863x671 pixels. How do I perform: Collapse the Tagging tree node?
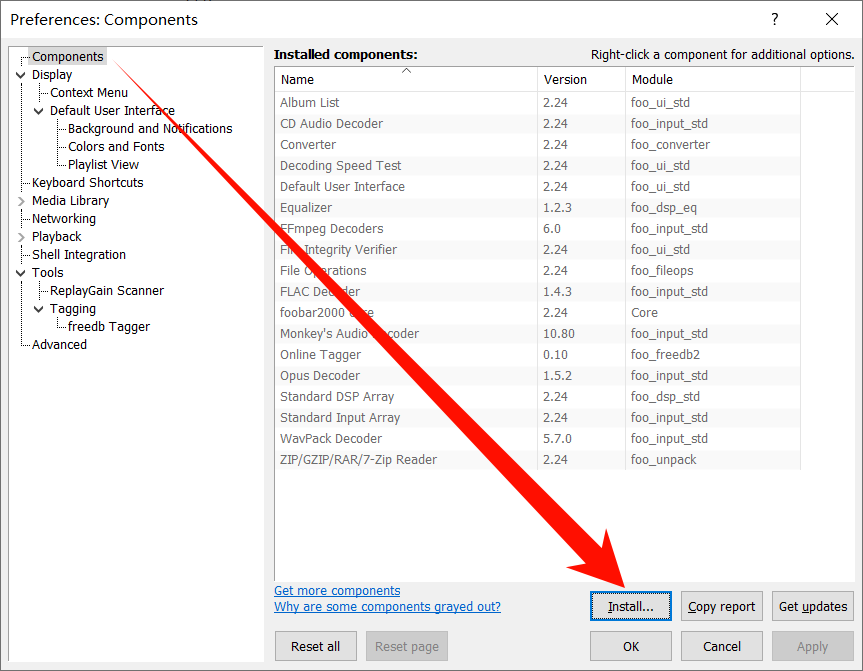click(39, 309)
